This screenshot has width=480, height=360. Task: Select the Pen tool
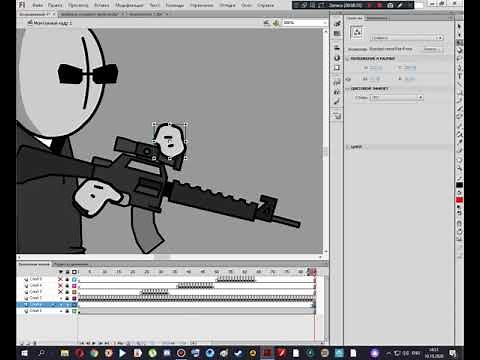pos(459,68)
